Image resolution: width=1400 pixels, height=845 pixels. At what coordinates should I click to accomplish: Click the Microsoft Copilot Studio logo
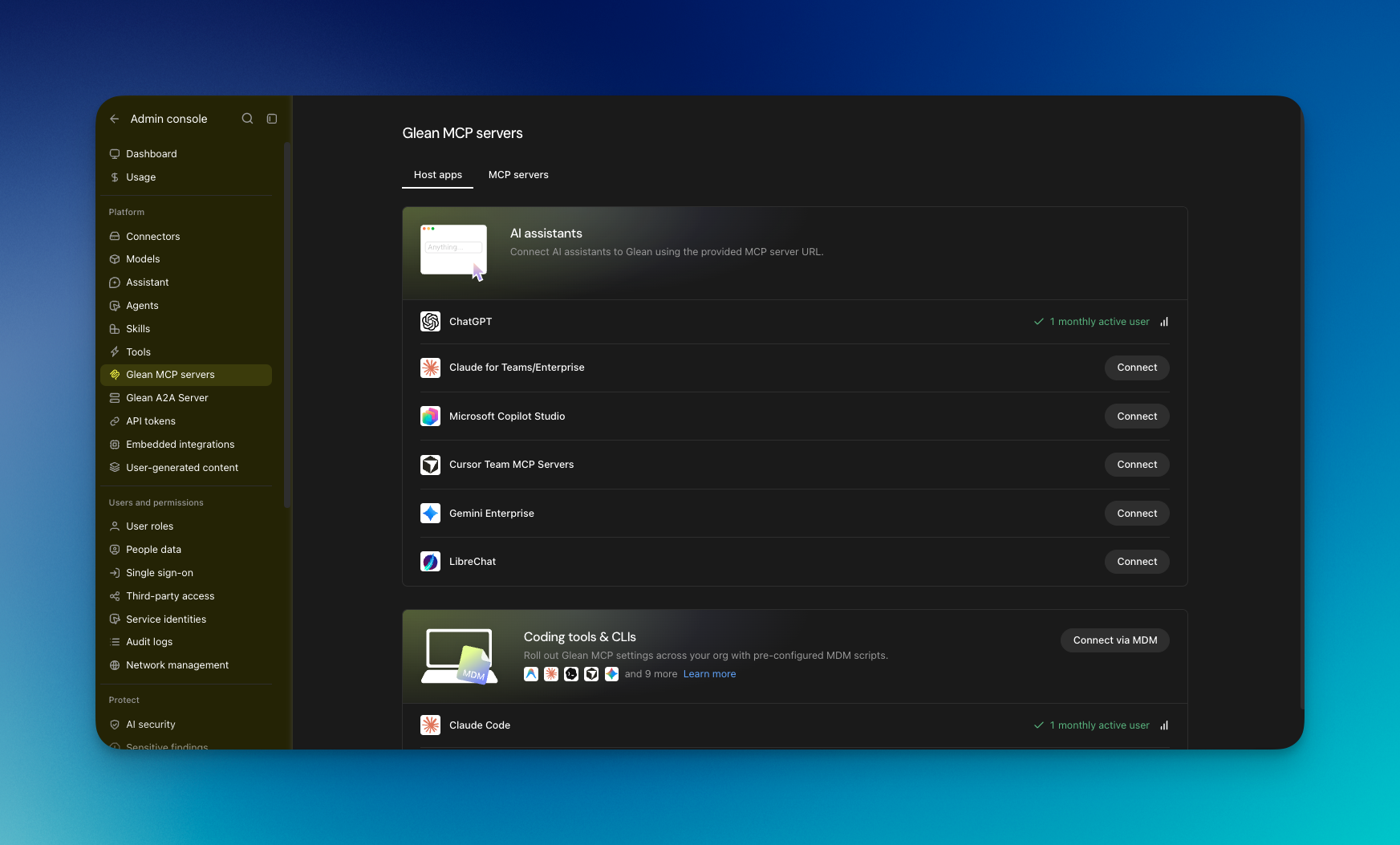tap(431, 416)
